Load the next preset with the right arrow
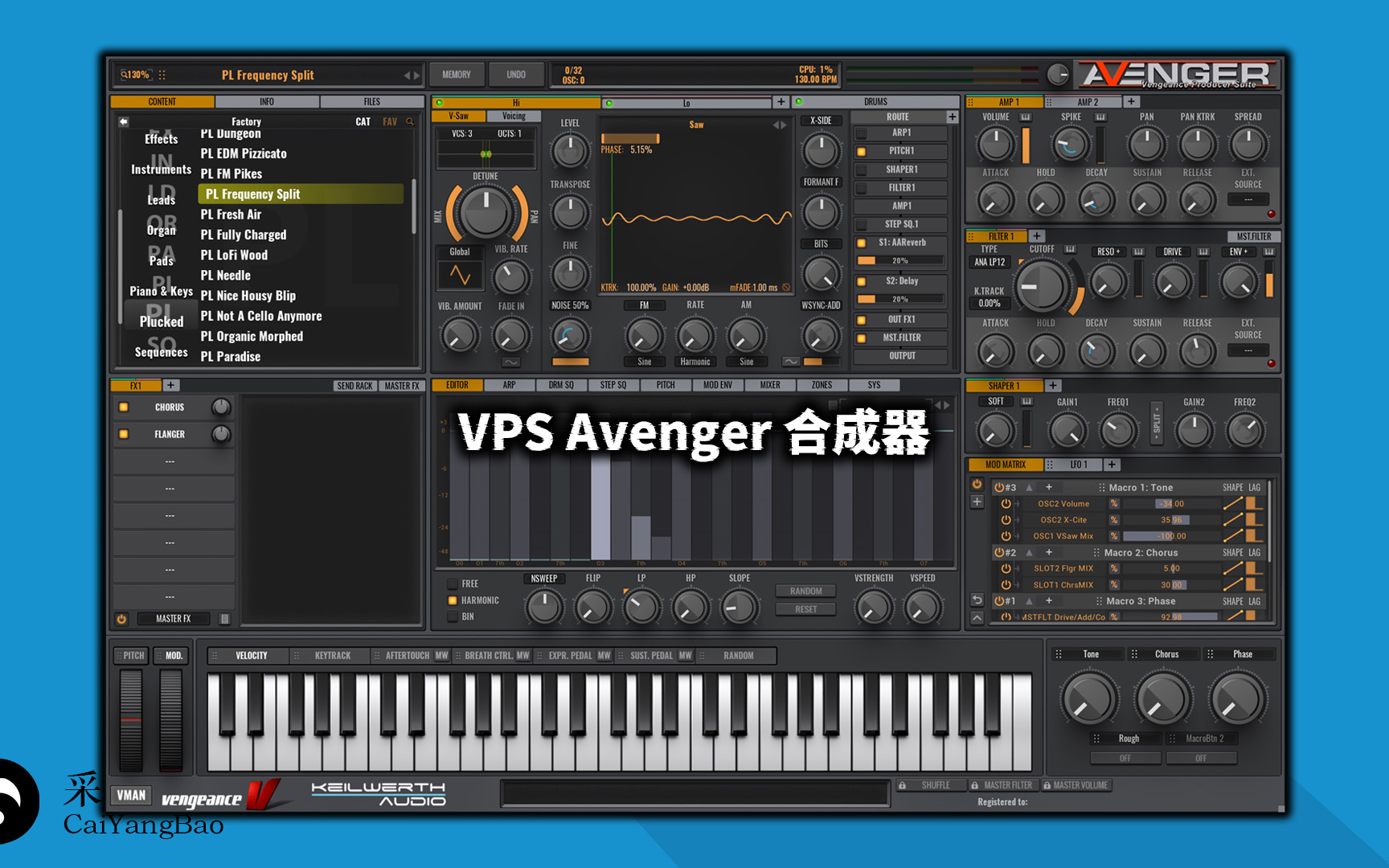 pos(416,76)
